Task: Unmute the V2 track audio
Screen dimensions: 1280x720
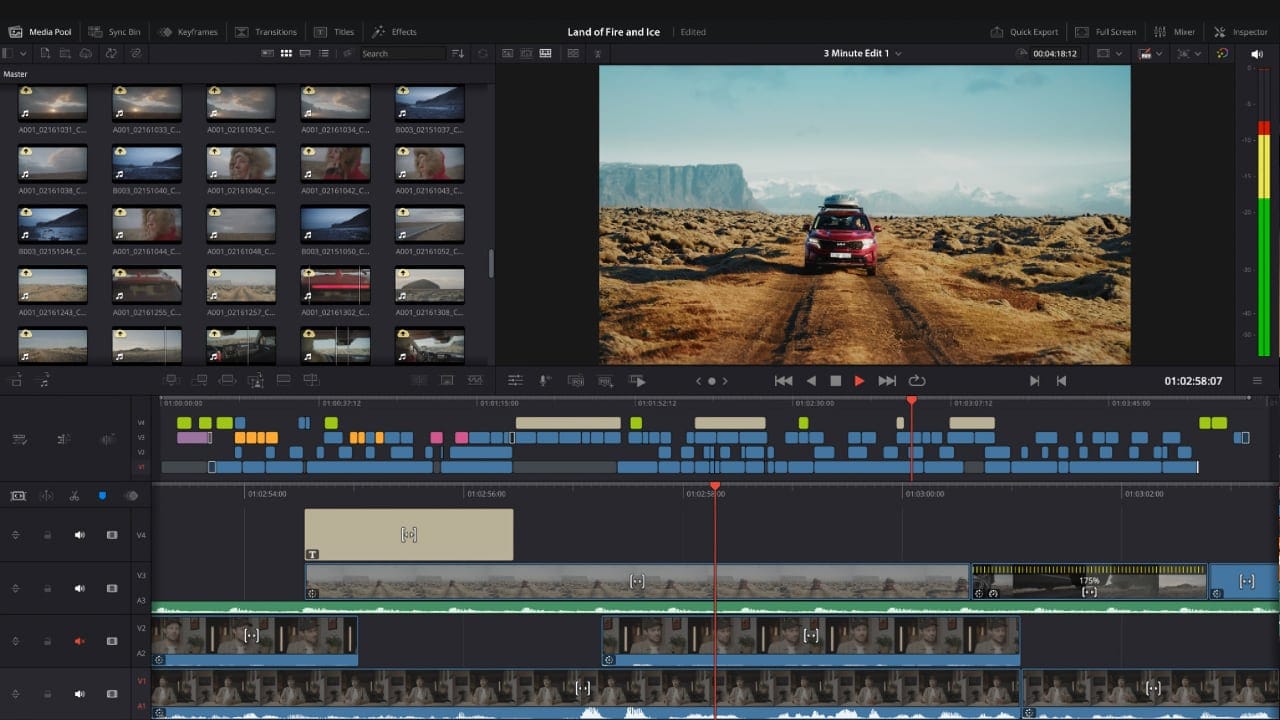Action: coord(80,641)
